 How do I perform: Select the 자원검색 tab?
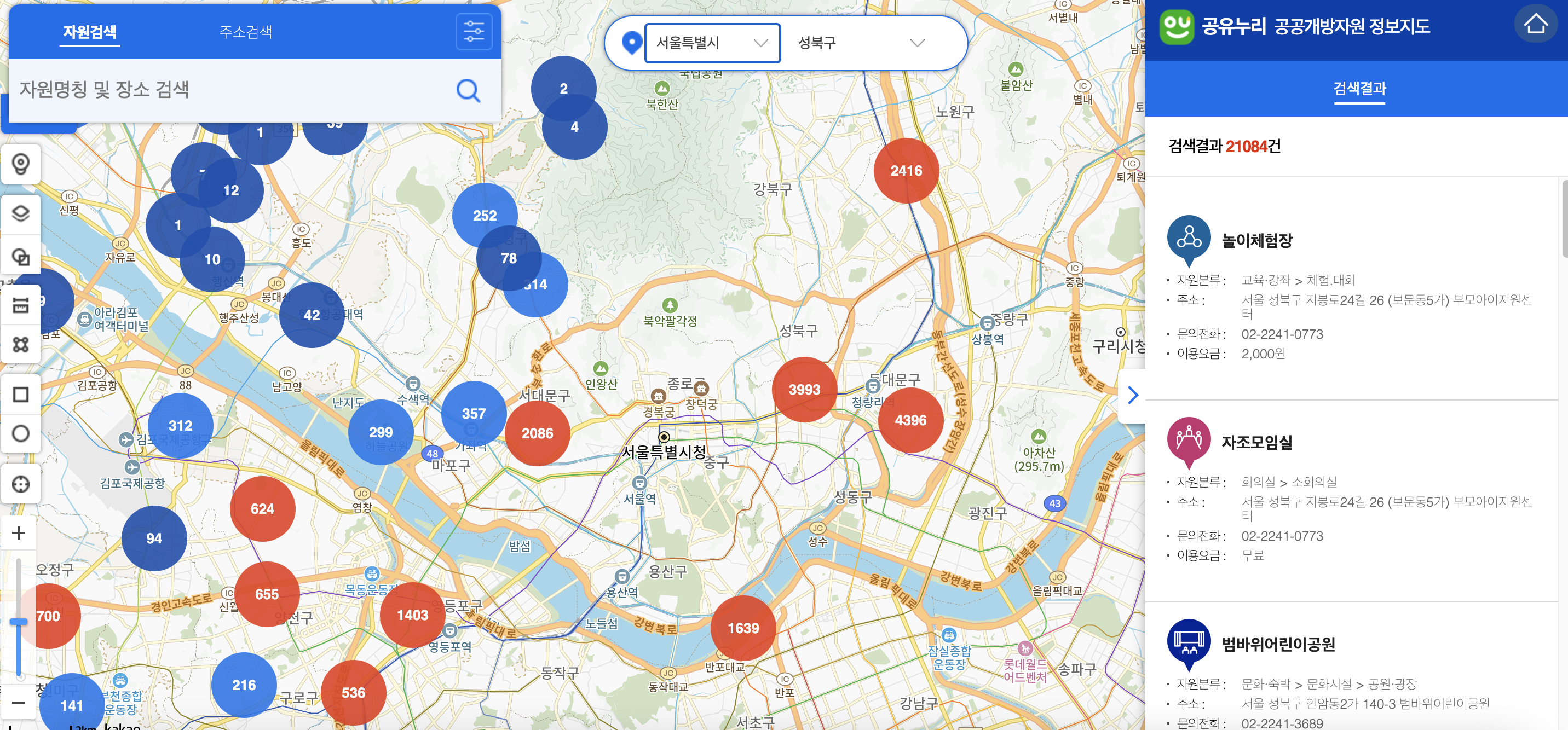pos(89,32)
